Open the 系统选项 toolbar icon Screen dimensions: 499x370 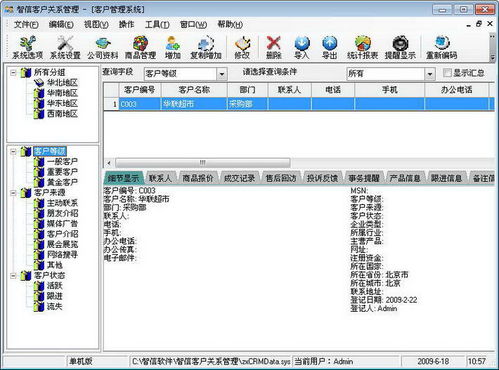point(27,48)
